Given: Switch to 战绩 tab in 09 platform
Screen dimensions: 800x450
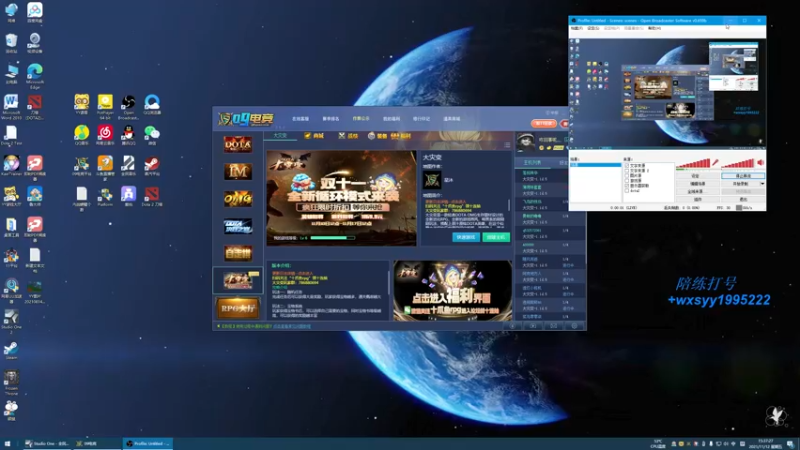Looking at the screenshot, I should point(348,136).
